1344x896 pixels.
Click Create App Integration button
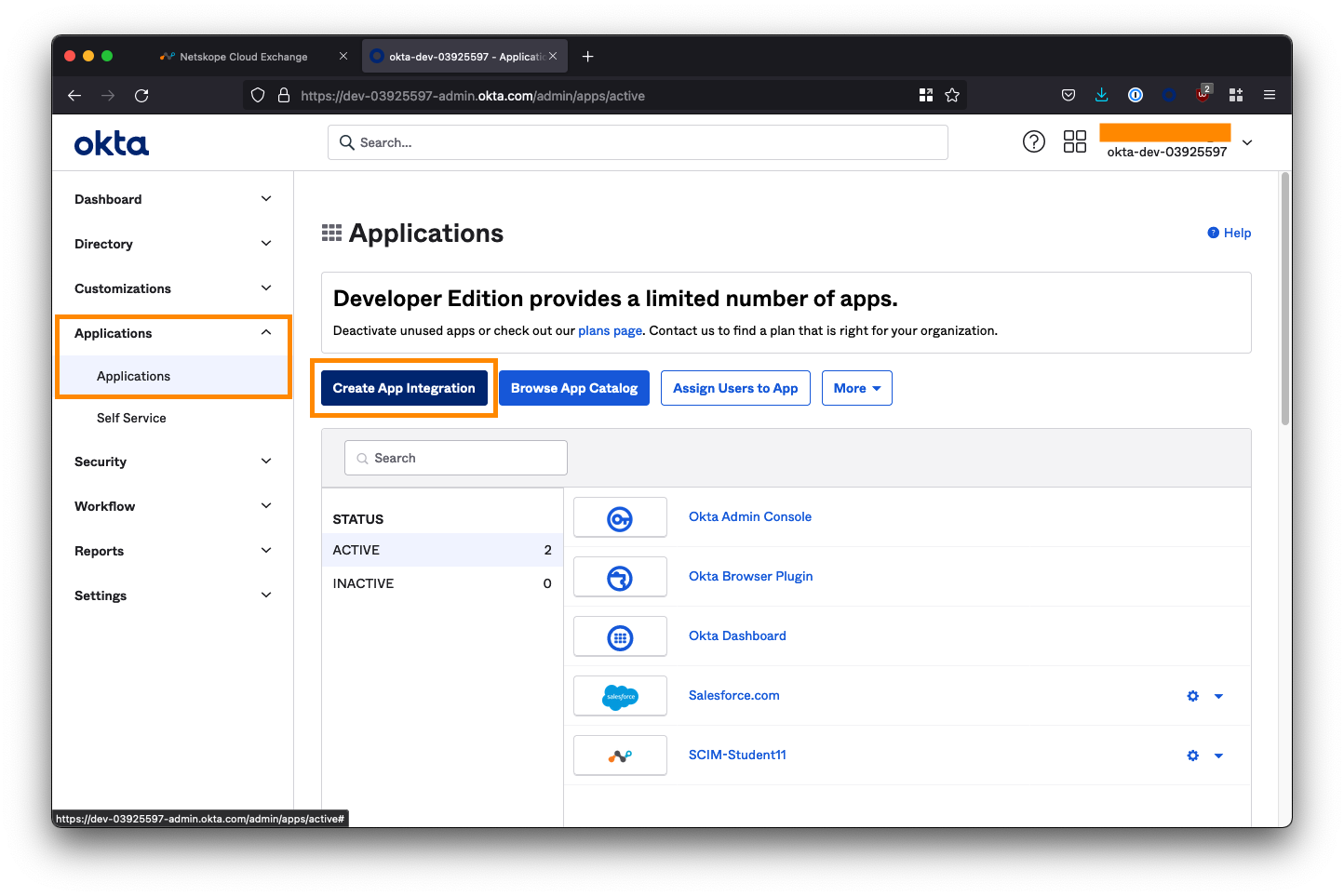404,388
